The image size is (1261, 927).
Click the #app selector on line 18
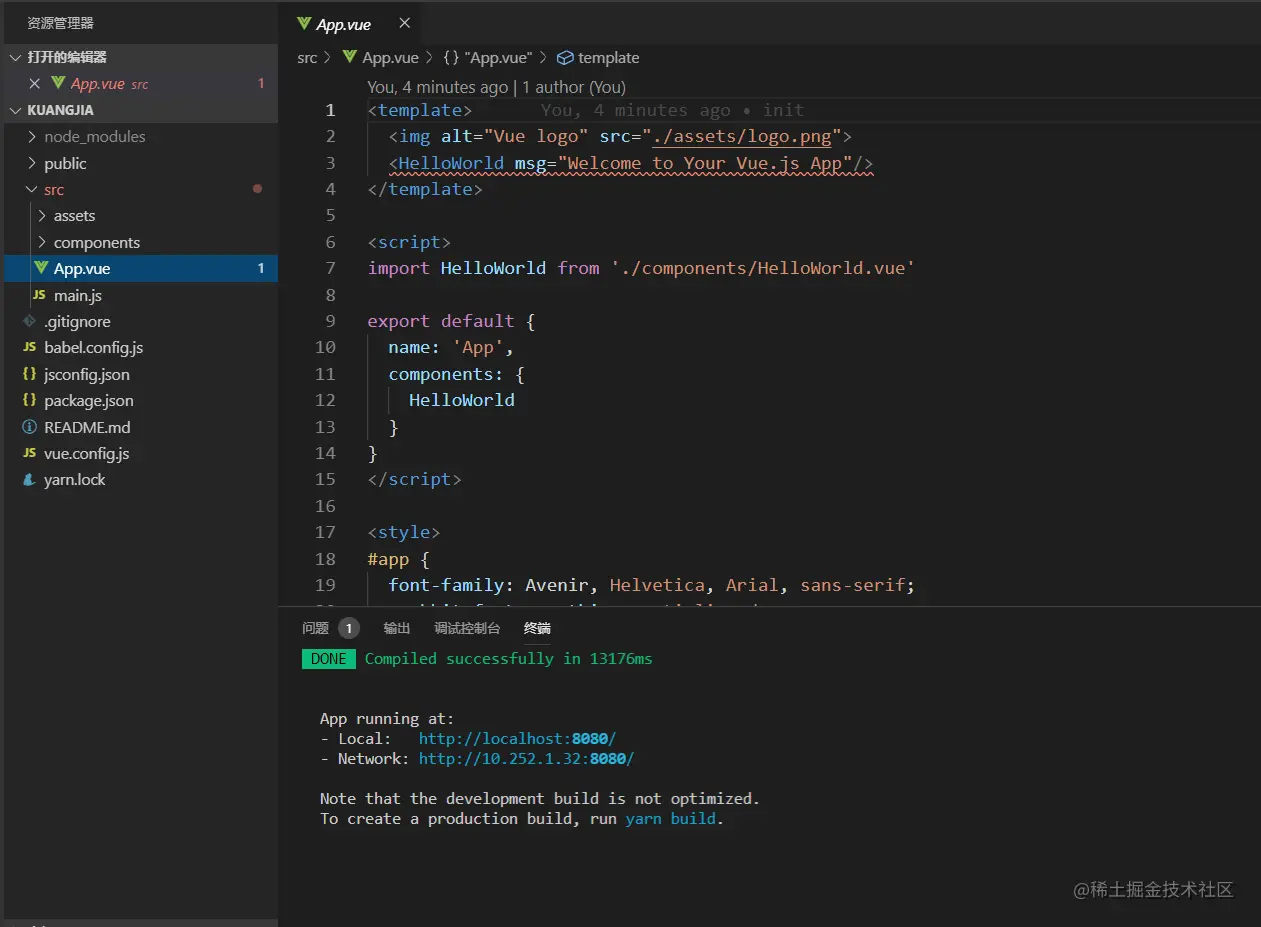(389, 558)
